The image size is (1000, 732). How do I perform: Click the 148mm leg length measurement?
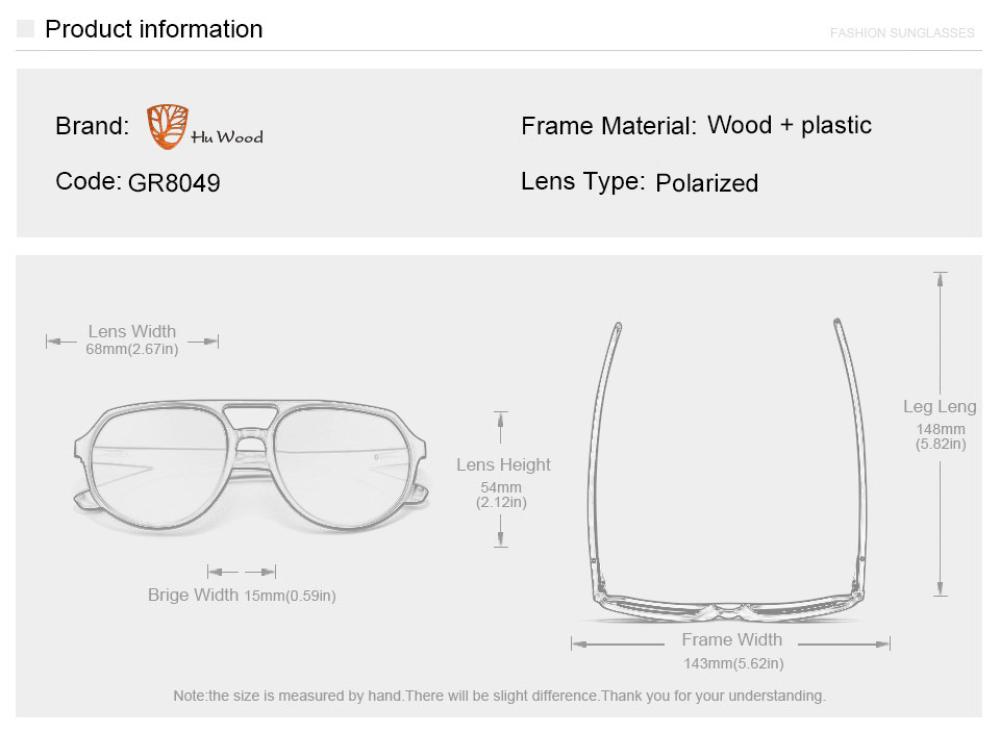point(941,430)
